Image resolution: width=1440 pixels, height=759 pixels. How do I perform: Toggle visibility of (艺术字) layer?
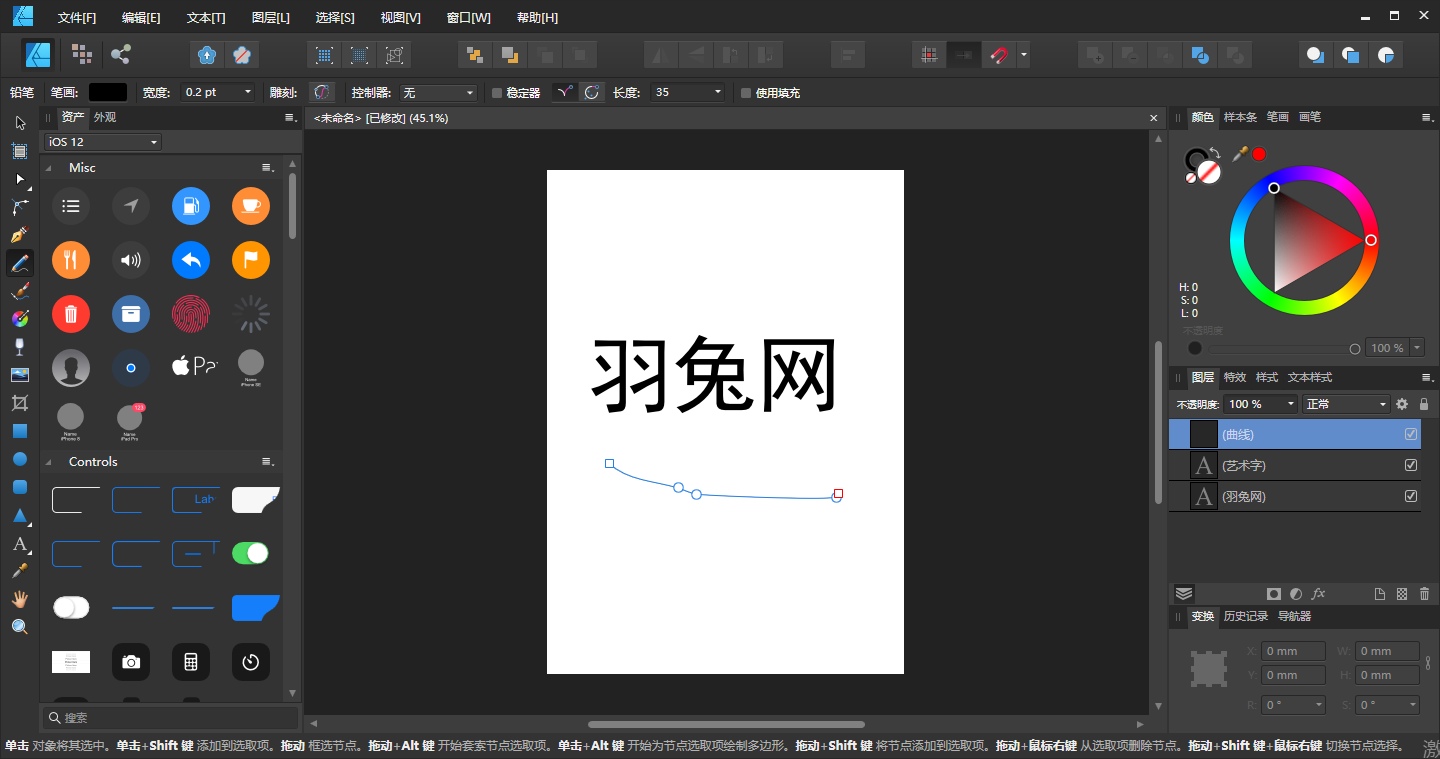tap(1411, 465)
